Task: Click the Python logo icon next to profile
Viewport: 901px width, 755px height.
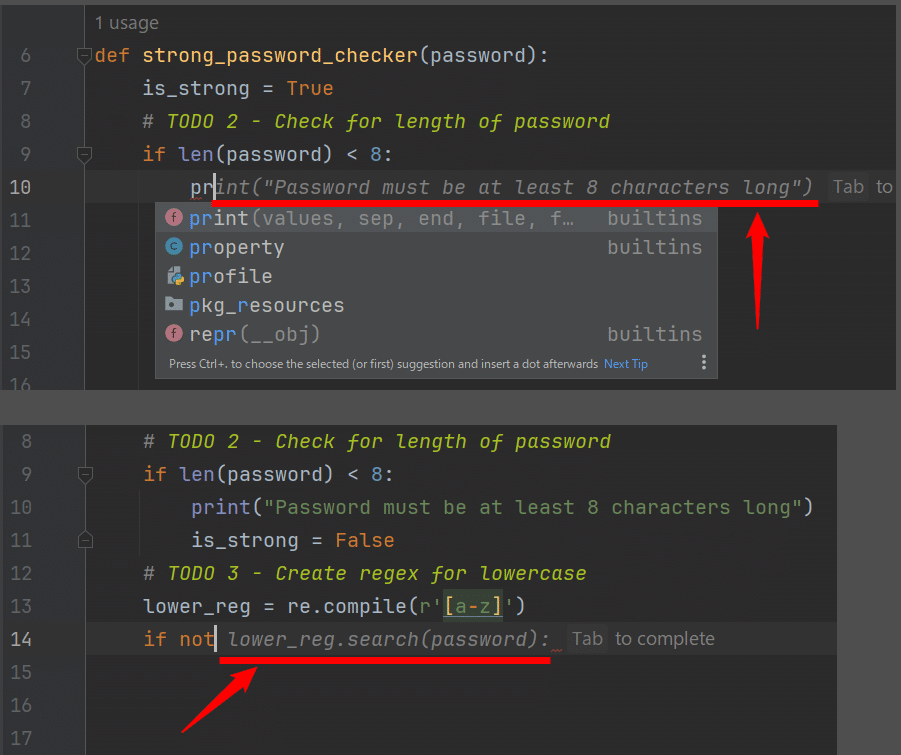Action: point(175,276)
